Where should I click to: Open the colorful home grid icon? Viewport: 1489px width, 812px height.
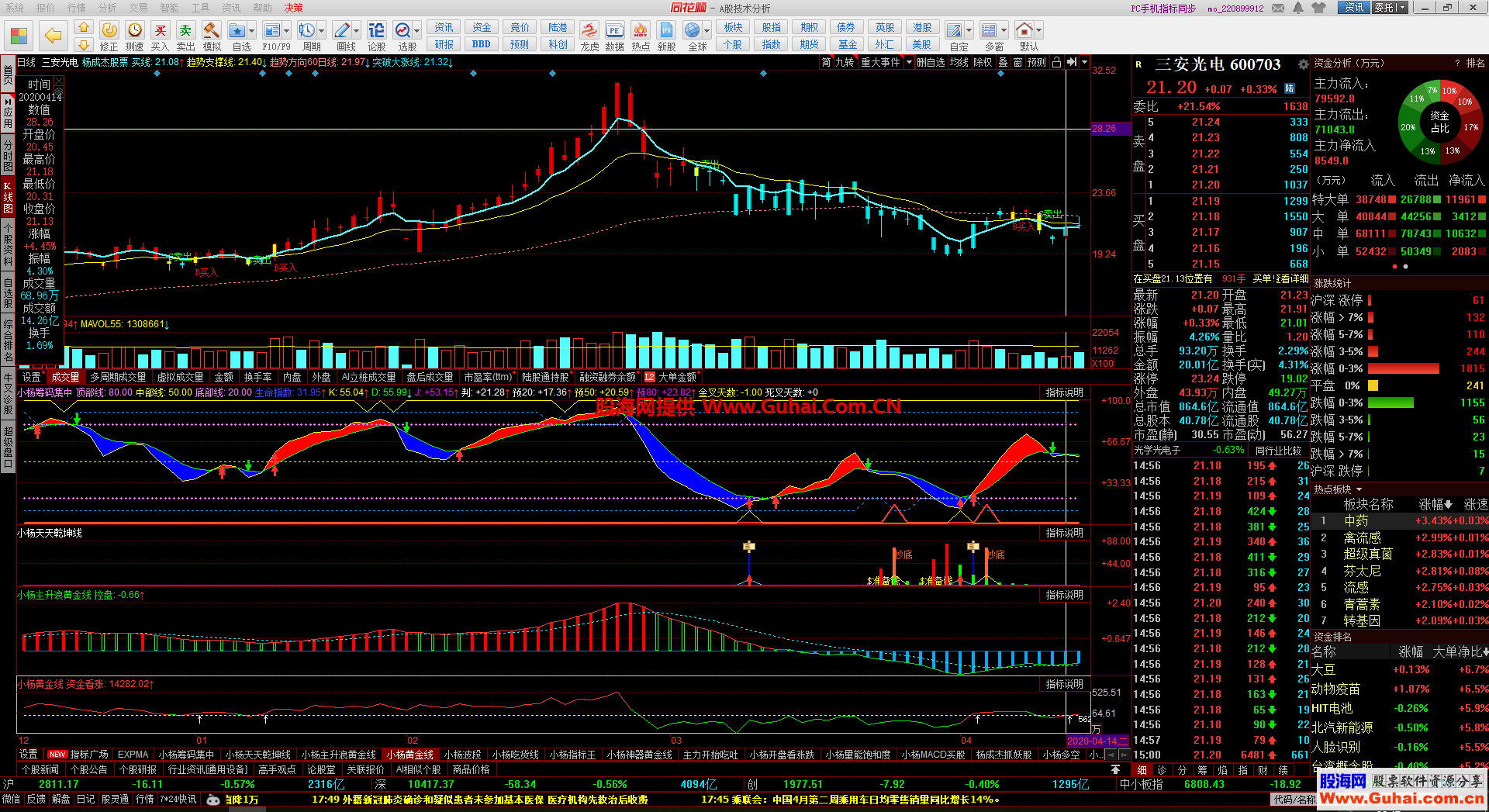point(19,36)
